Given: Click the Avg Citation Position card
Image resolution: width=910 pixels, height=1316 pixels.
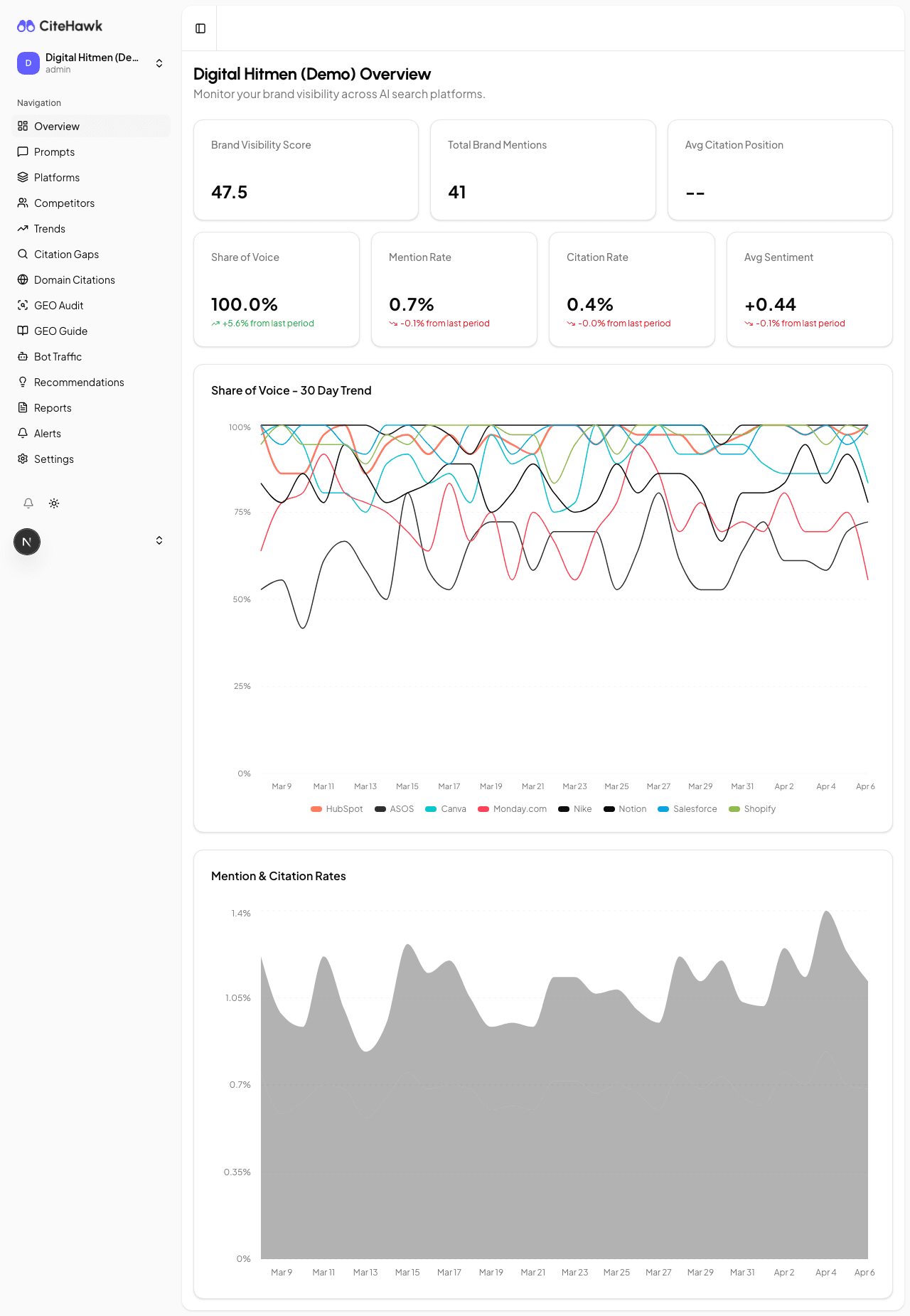Looking at the screenshot, I should (780, 170).
